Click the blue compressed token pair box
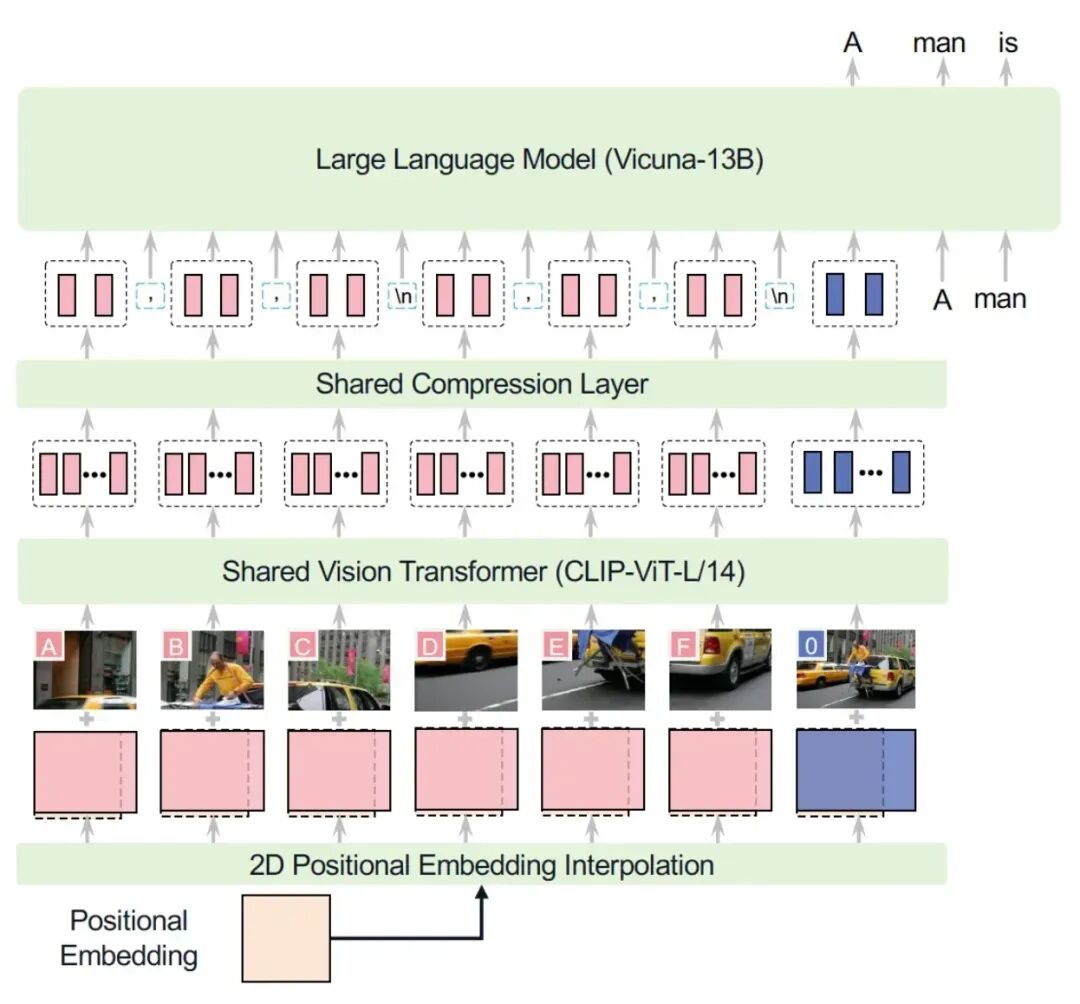This screenshot has width=1080, height=1004. (855, 294)
